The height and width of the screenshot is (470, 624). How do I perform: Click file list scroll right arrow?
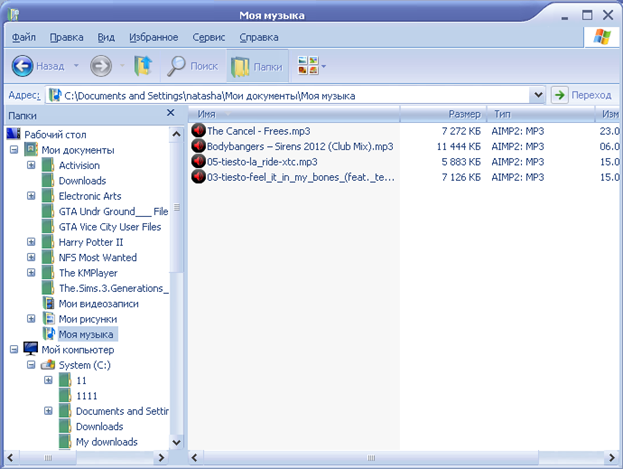612,458
